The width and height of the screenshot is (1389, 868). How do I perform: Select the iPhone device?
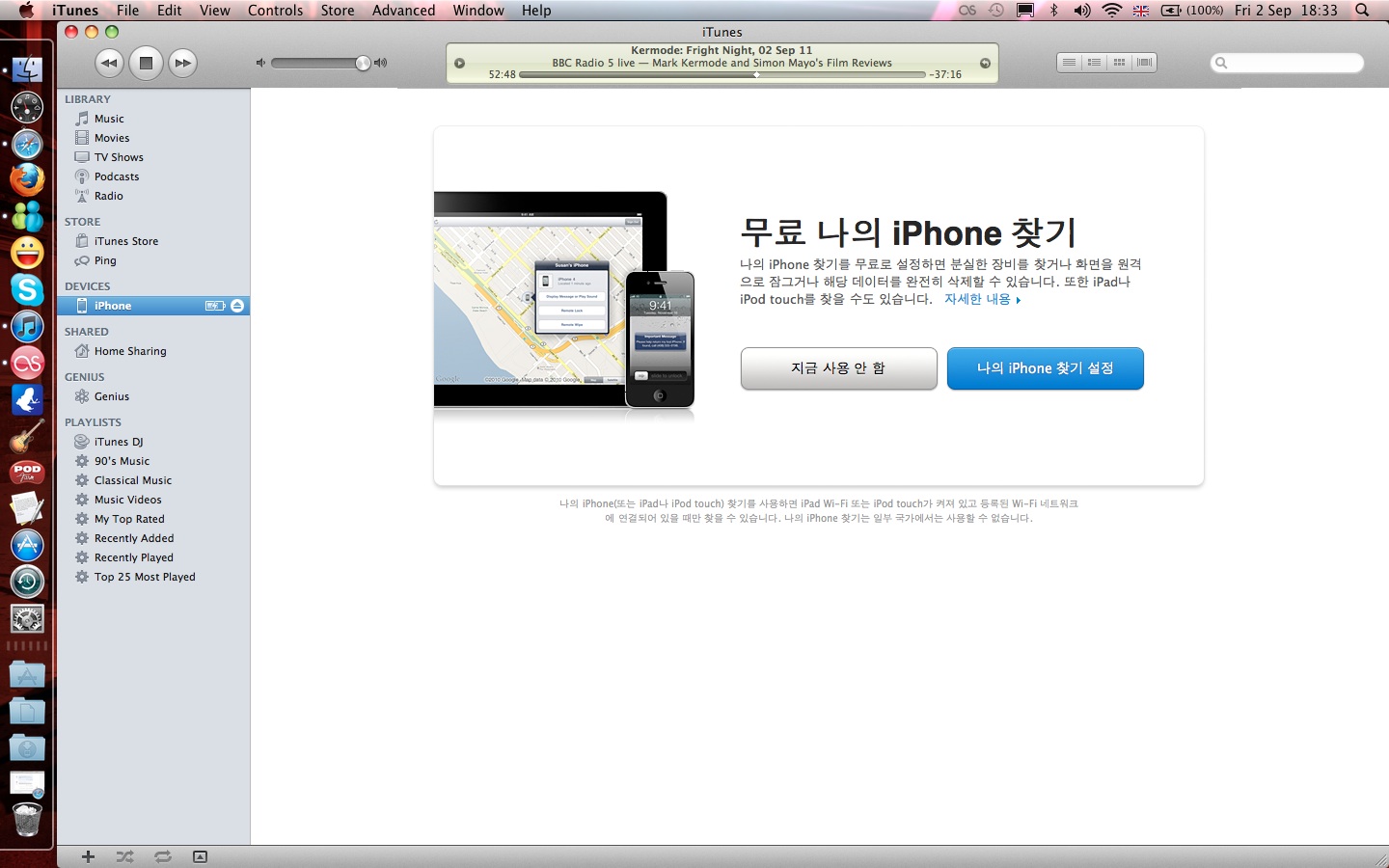(153, 306)
